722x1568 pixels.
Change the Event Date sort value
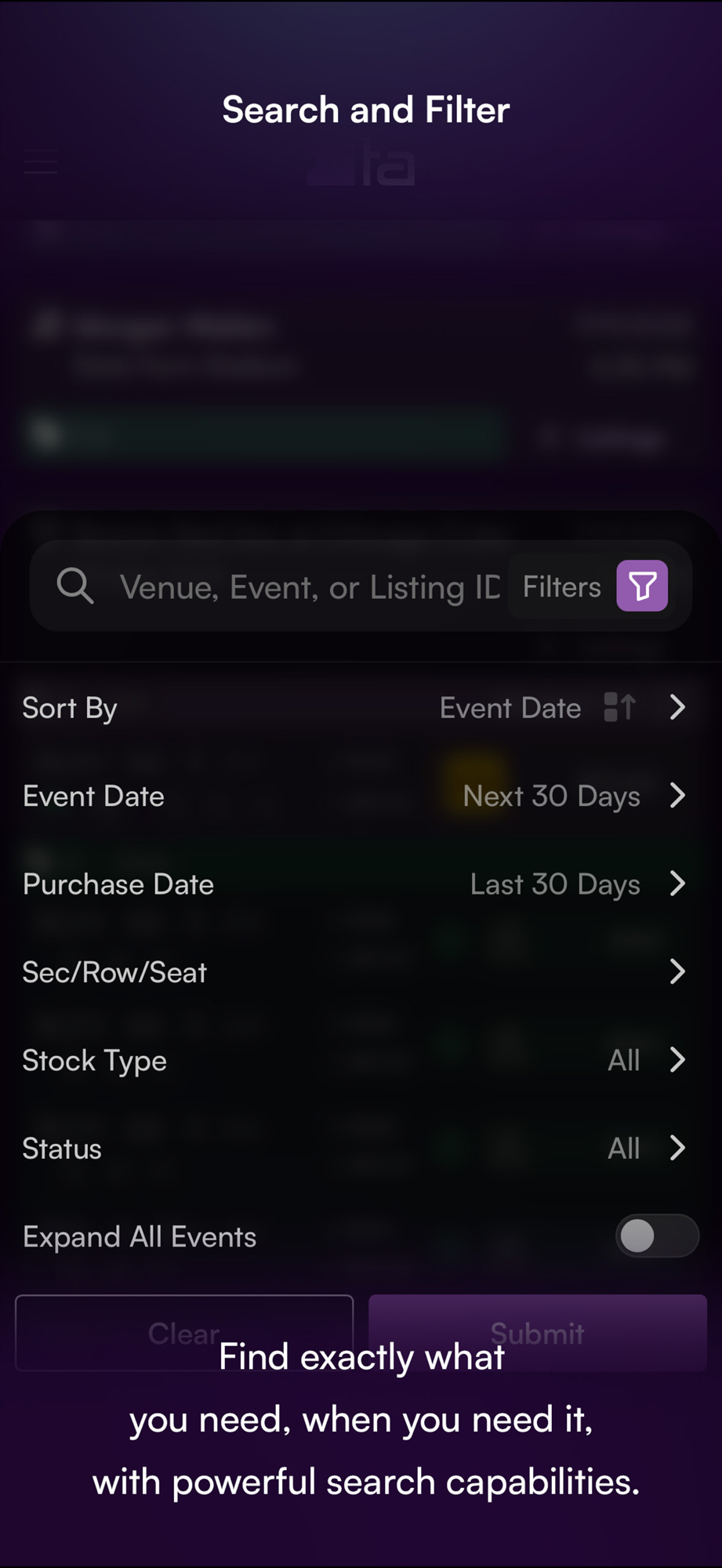tap(510, 708)
